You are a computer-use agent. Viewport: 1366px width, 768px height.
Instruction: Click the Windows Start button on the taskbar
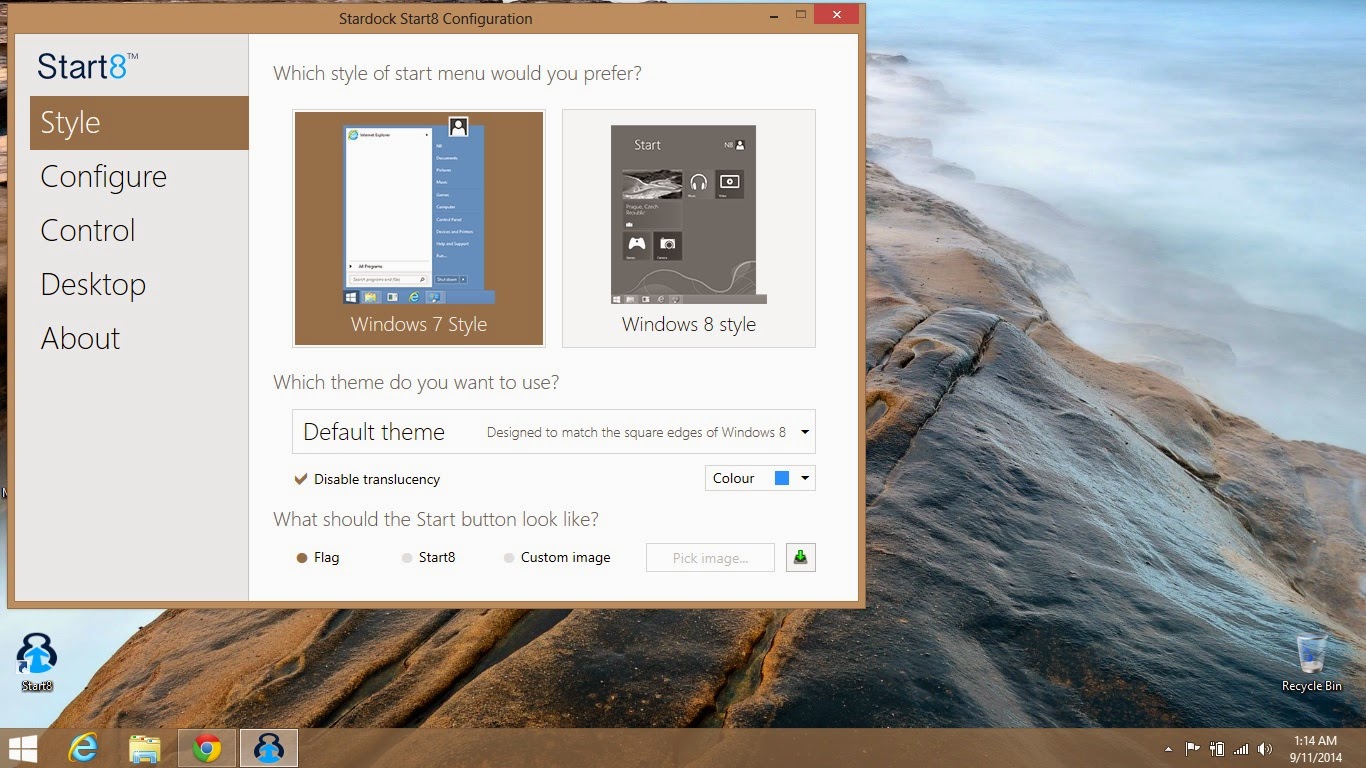(x=23, y=748)
